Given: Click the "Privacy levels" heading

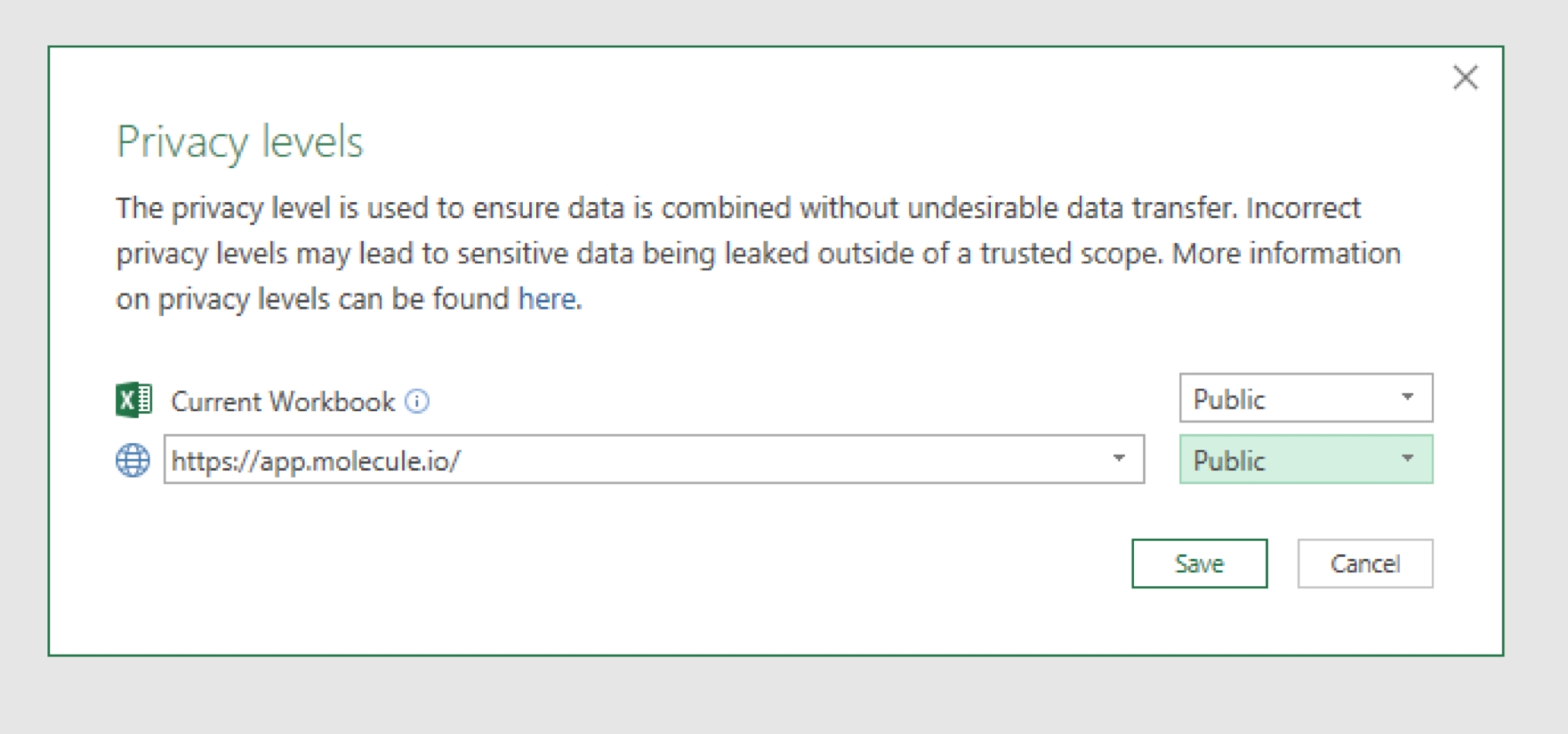Looking at the screenshot, I should 240,141.
